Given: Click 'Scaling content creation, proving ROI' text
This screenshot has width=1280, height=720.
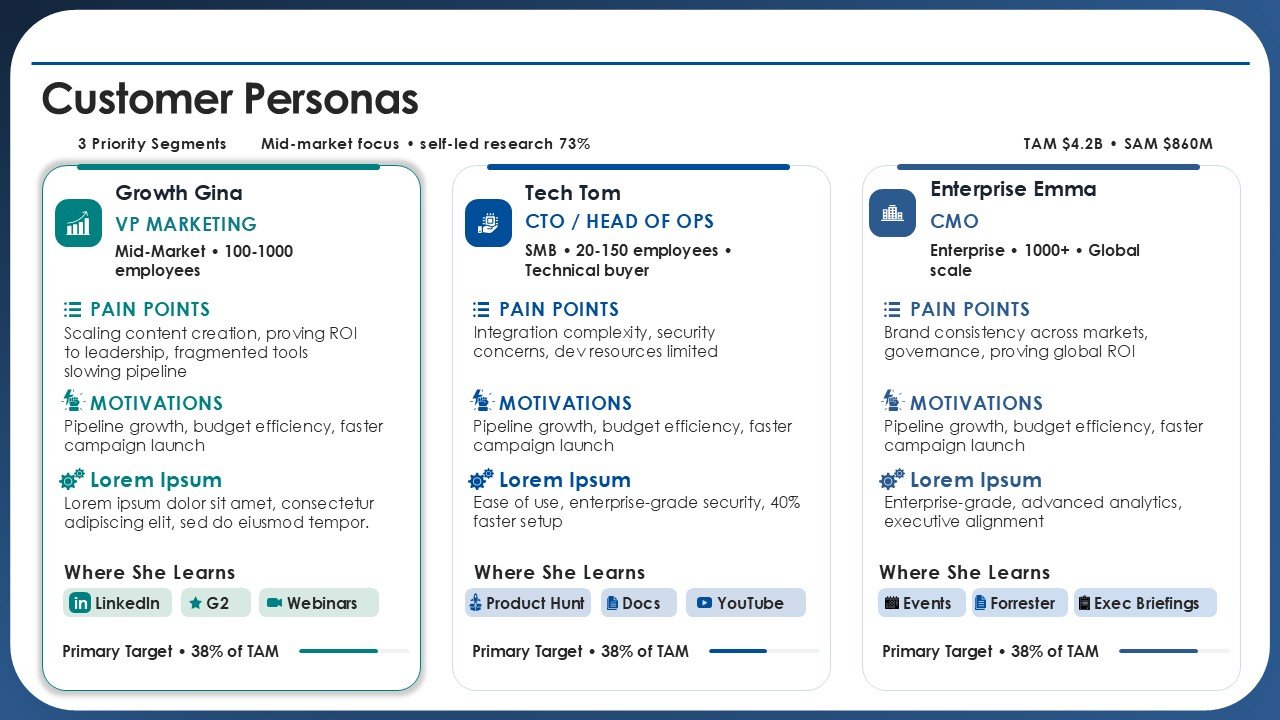Looking at the screenshot, I should coord(210,333).
